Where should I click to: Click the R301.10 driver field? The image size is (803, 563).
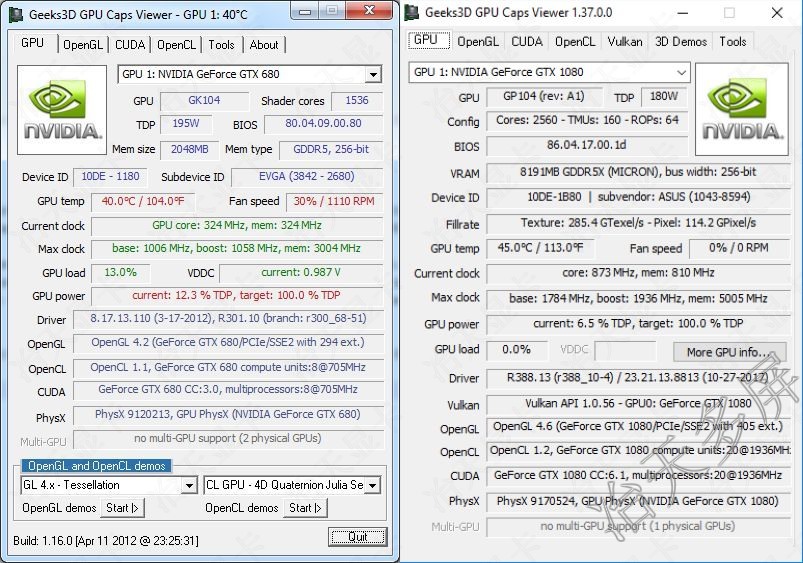(228, 319)
